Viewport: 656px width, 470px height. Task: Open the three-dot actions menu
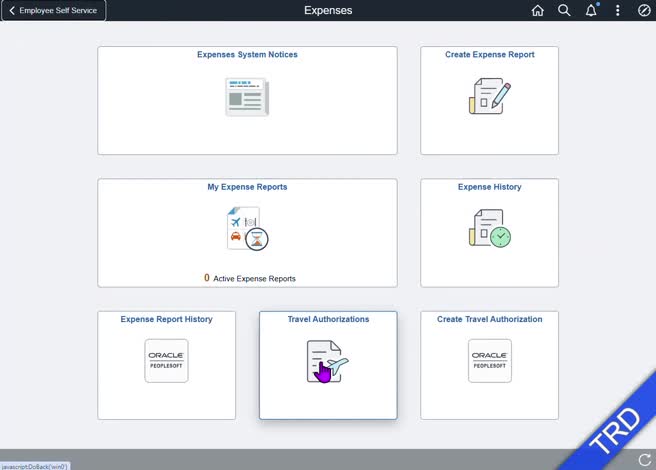[618, 10]
